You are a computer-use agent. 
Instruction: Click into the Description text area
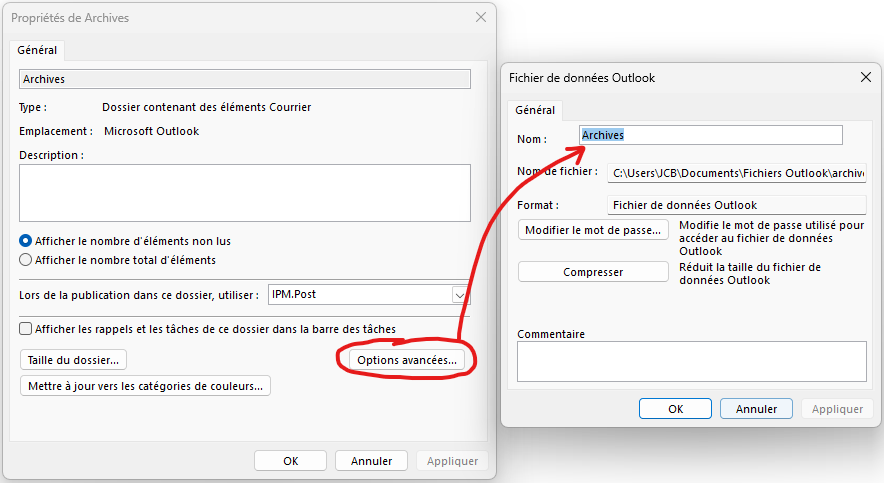tap(244, 192)
